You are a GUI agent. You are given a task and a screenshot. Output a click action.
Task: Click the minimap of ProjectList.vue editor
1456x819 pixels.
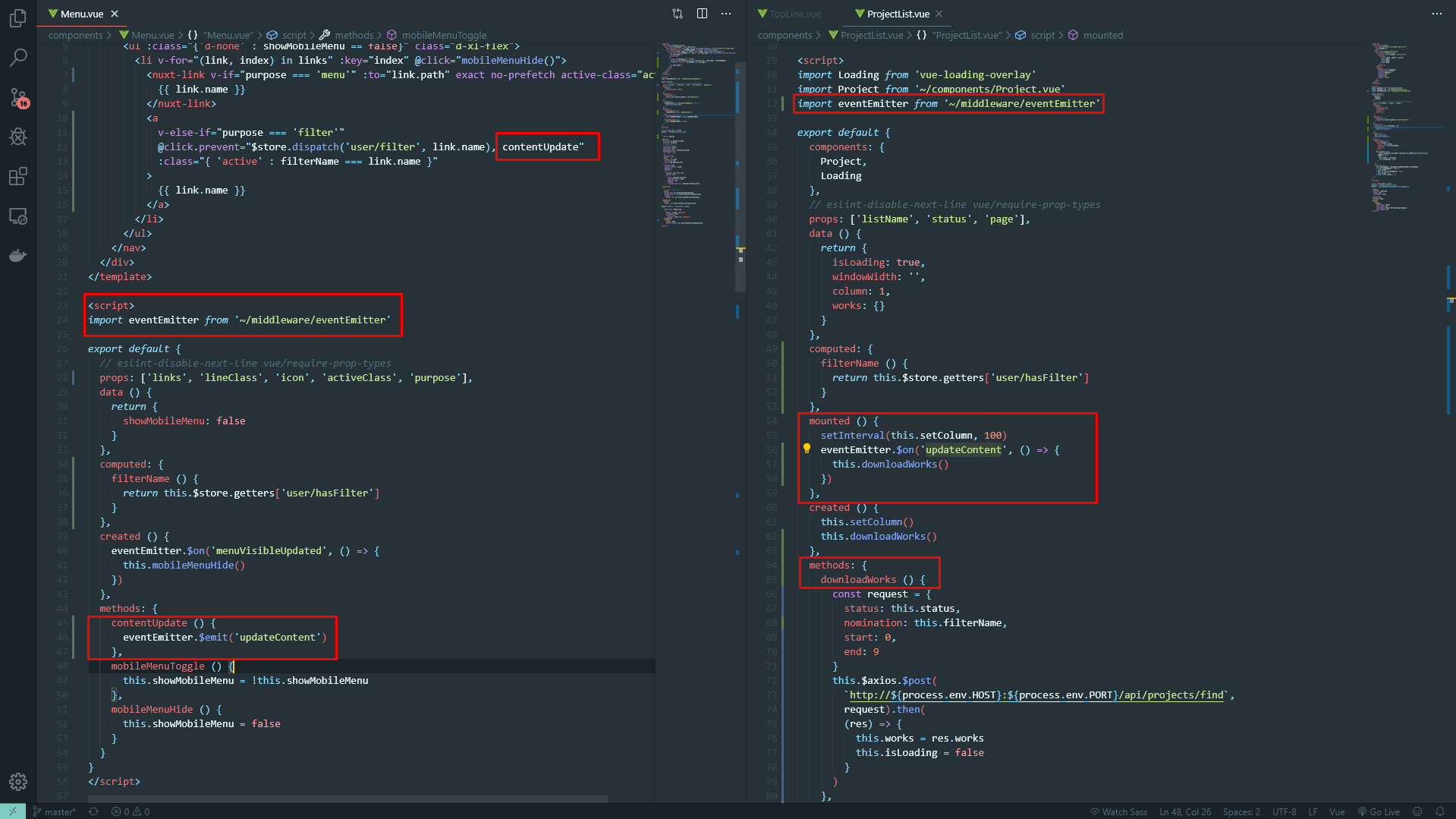pyautogui.click(x=1407, y=127)
